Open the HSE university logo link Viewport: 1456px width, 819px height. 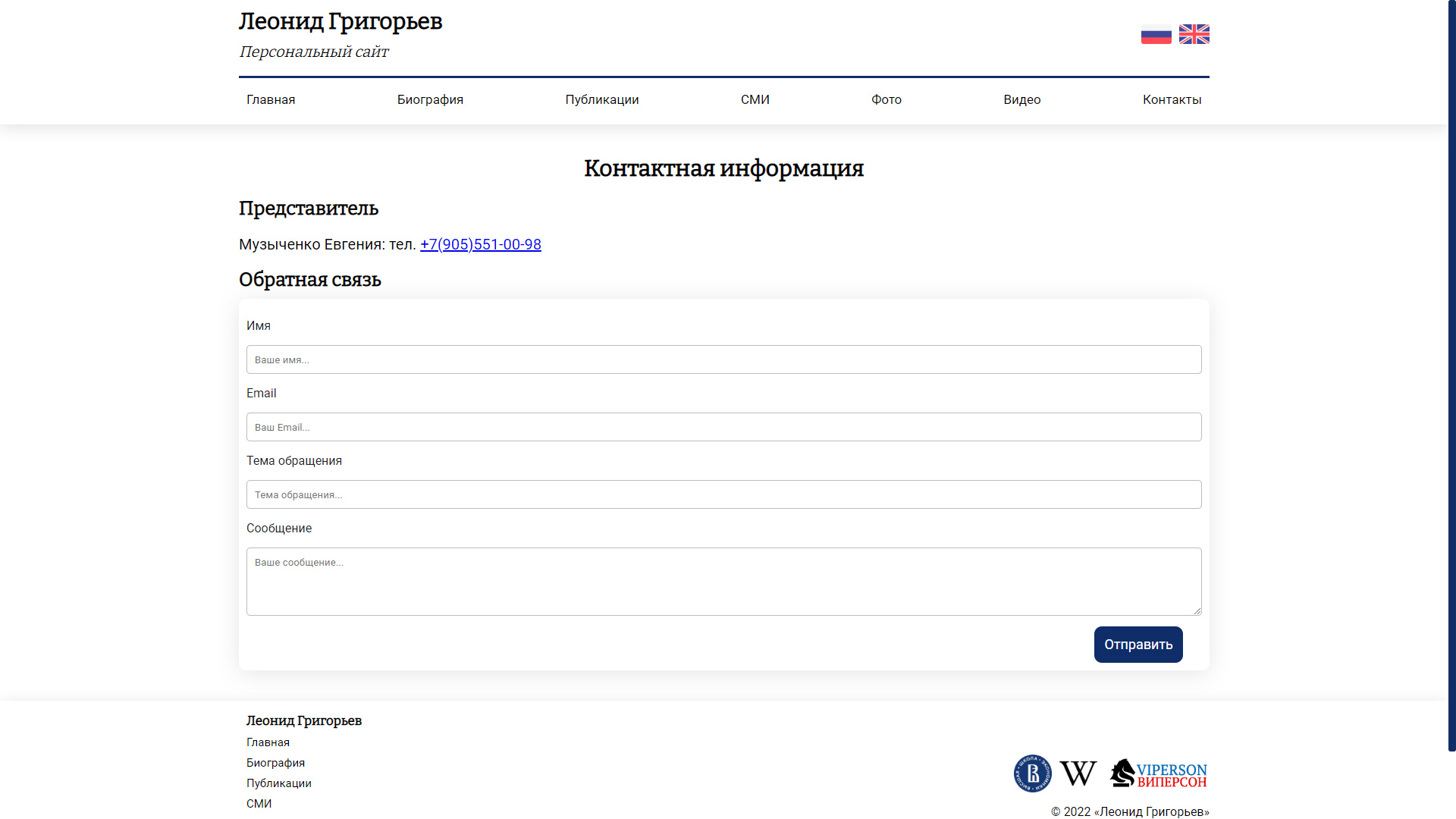(x=1032, y=773)
